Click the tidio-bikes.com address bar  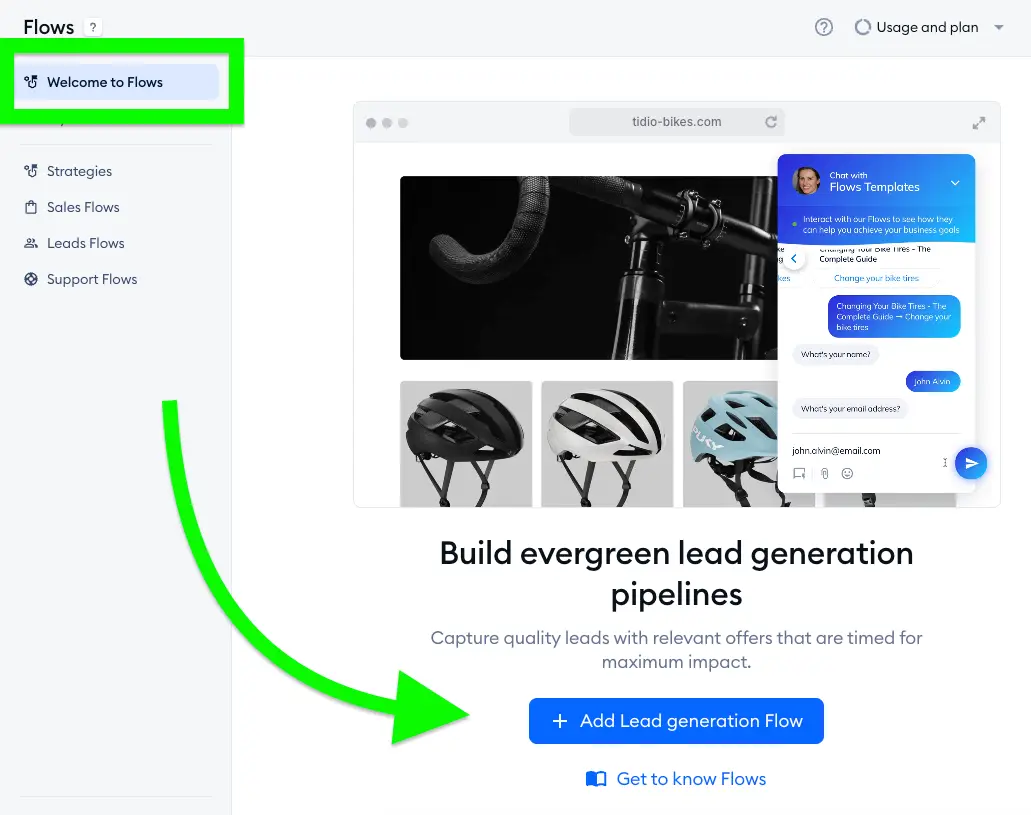(677, 122)
